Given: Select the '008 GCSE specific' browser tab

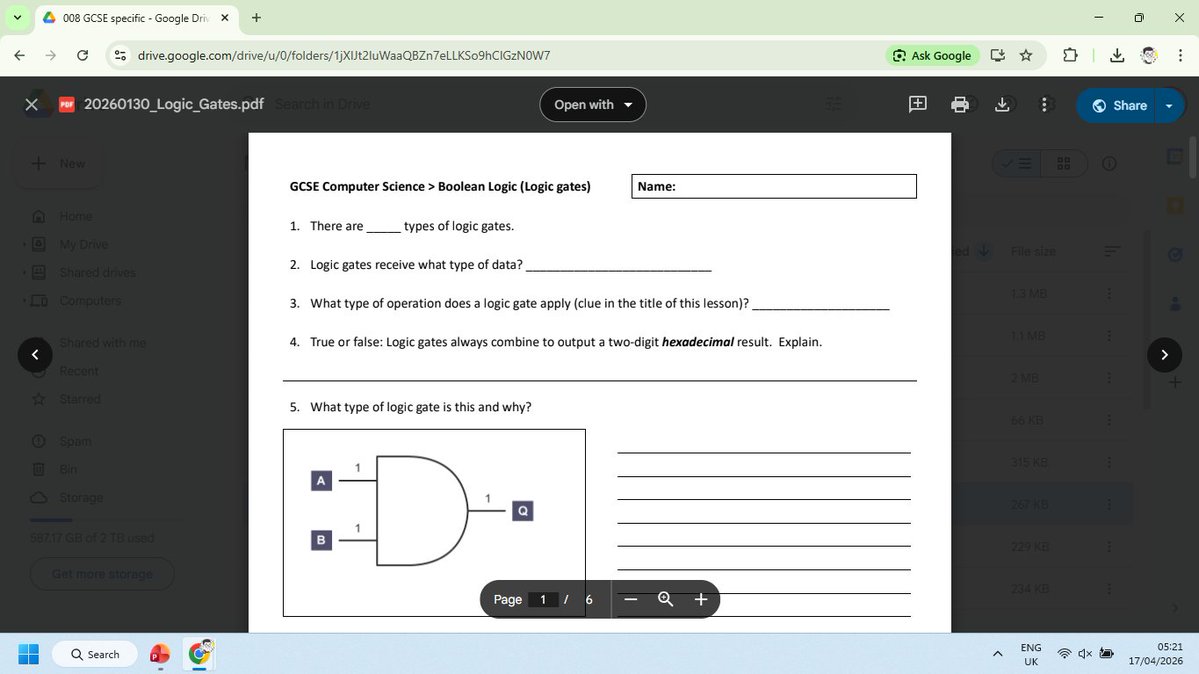Looking at the screenshot, I should pyautogui.click(x=136, y=18).
